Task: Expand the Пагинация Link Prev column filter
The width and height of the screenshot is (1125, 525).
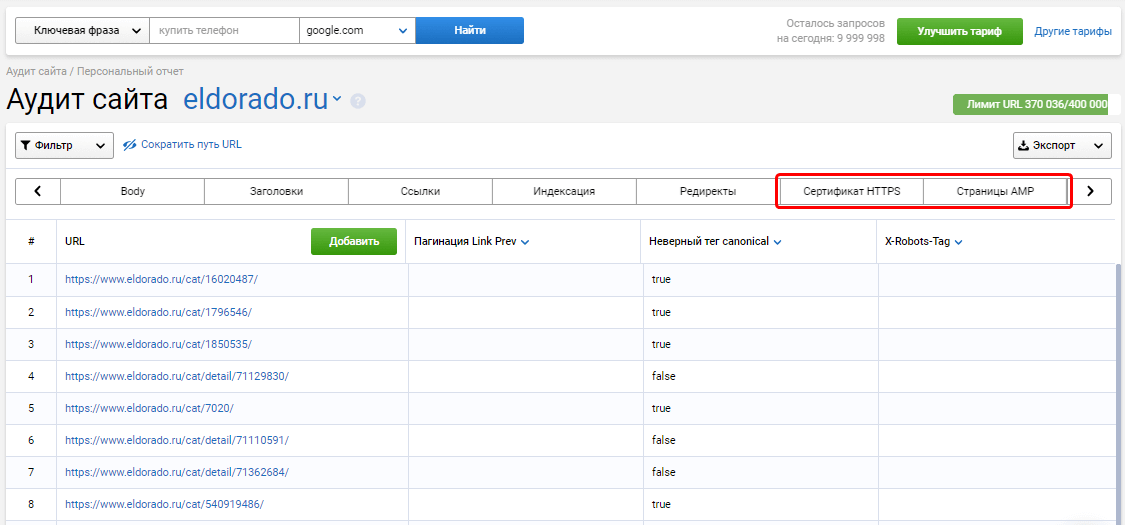Action: 524,242
